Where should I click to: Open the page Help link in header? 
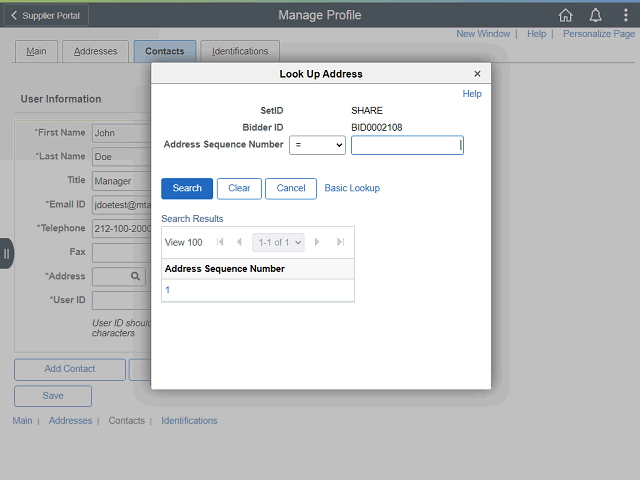[536, 34]
